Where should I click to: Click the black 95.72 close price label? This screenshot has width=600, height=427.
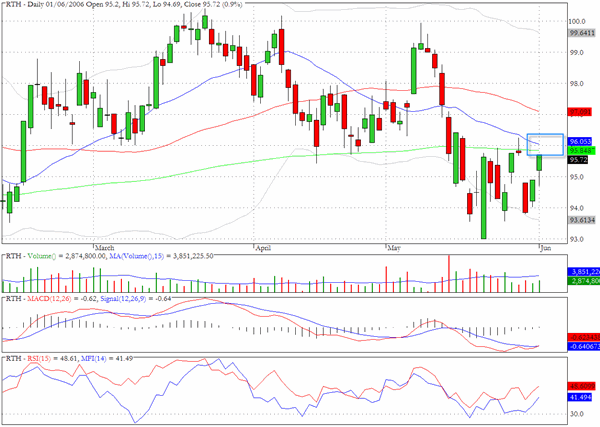pos(578,160)
